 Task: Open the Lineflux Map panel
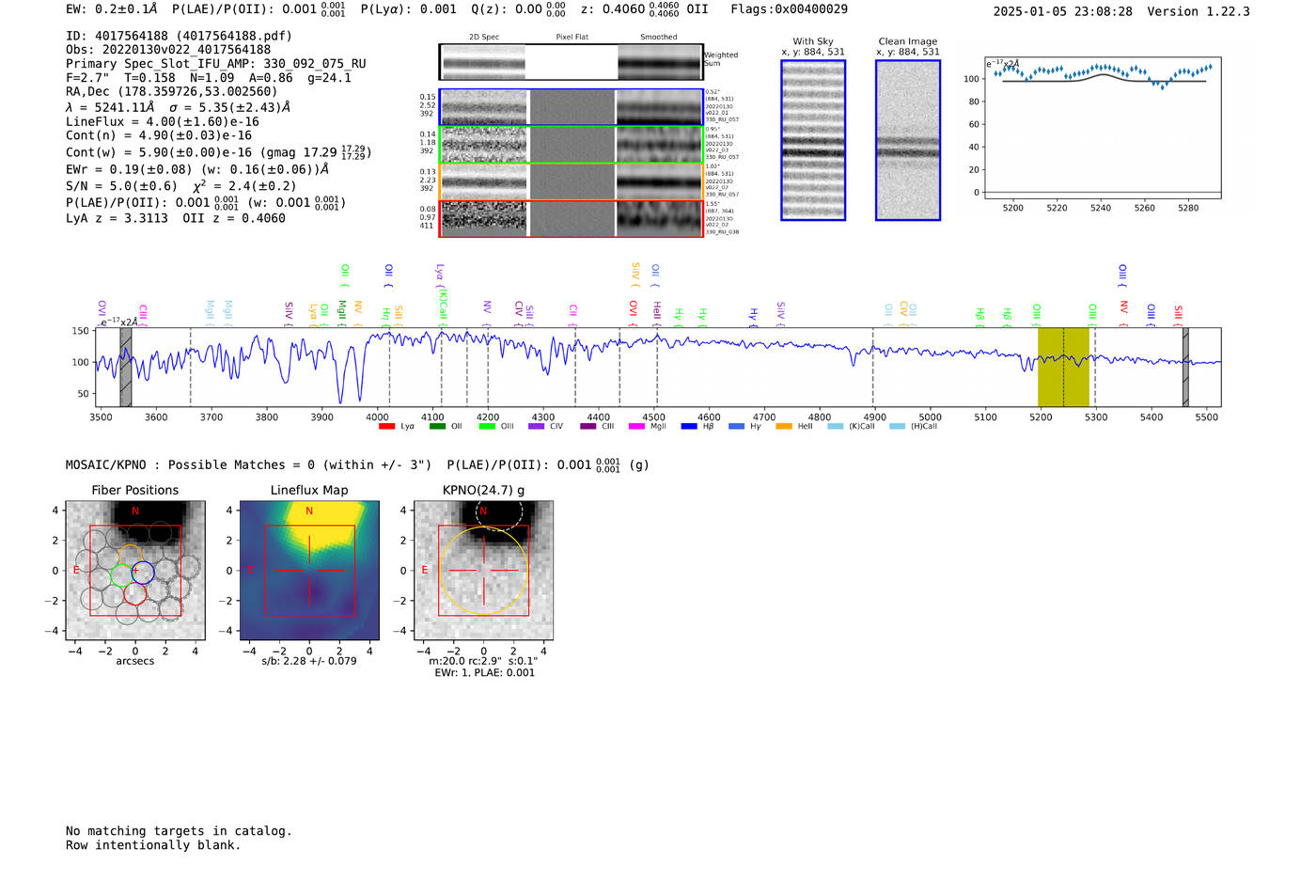(x=309, y=572)
